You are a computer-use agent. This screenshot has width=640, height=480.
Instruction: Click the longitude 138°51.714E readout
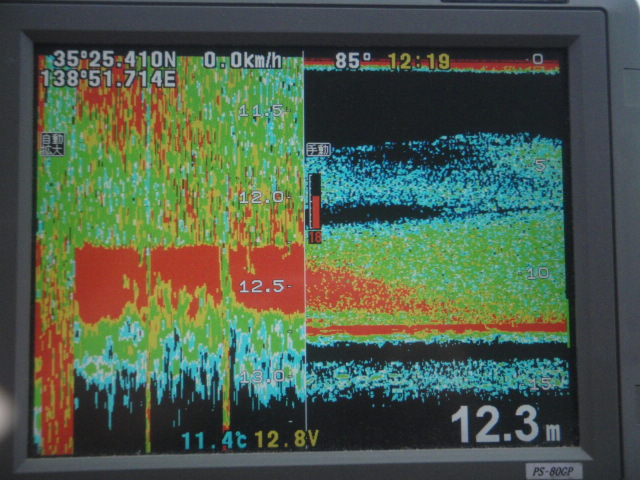(107, 78)
